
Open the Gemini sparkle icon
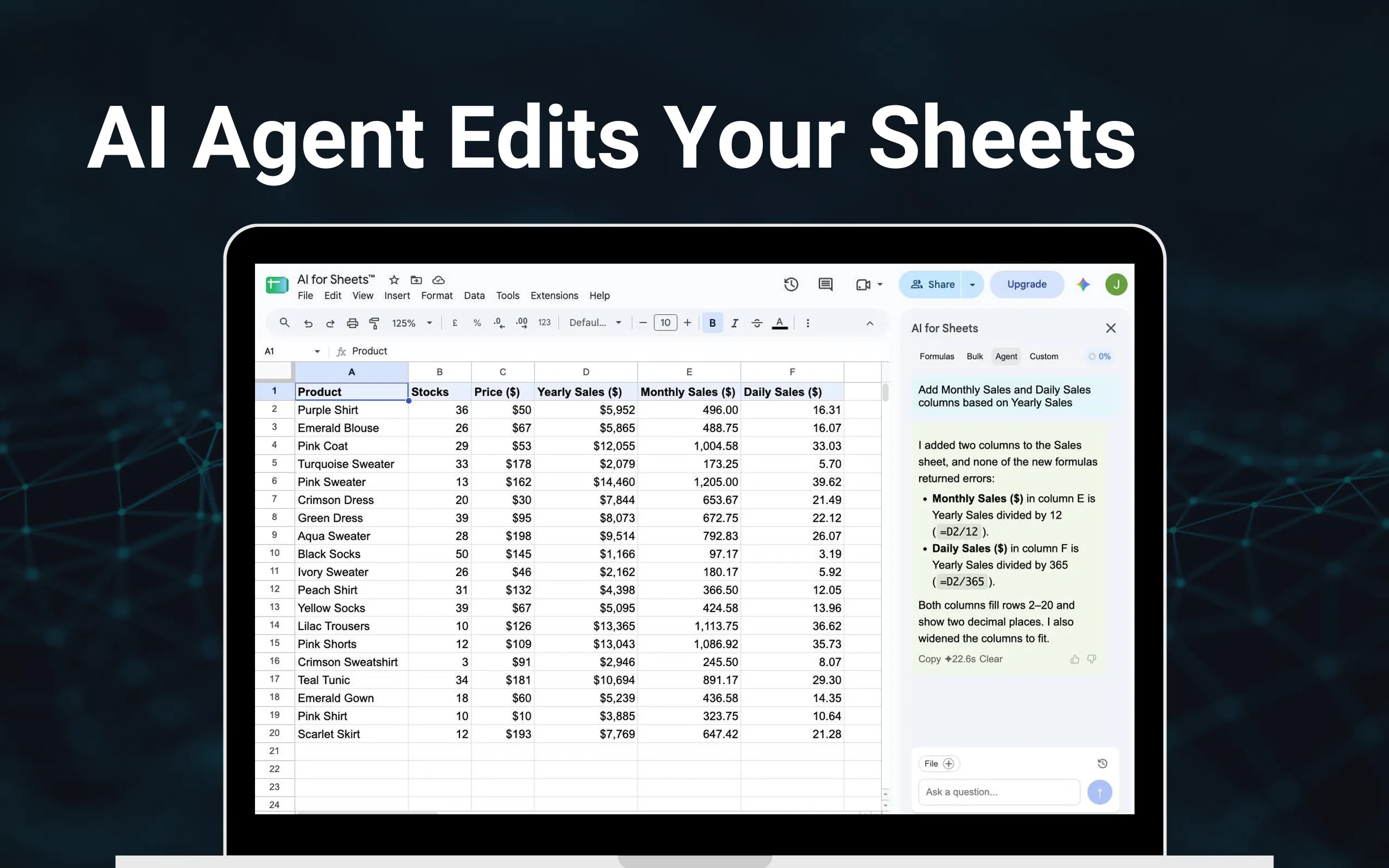coord(1083,284)
